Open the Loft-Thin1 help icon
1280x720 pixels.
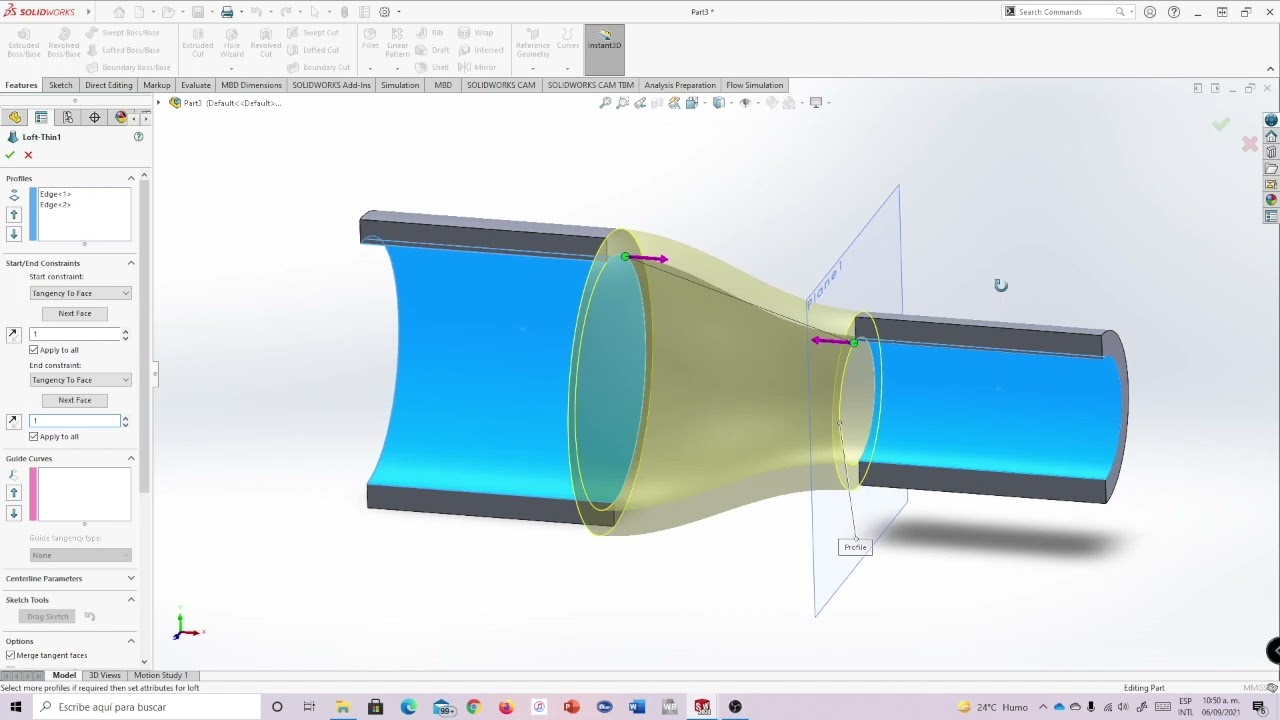pyautogui.click(x=139, y=137)
